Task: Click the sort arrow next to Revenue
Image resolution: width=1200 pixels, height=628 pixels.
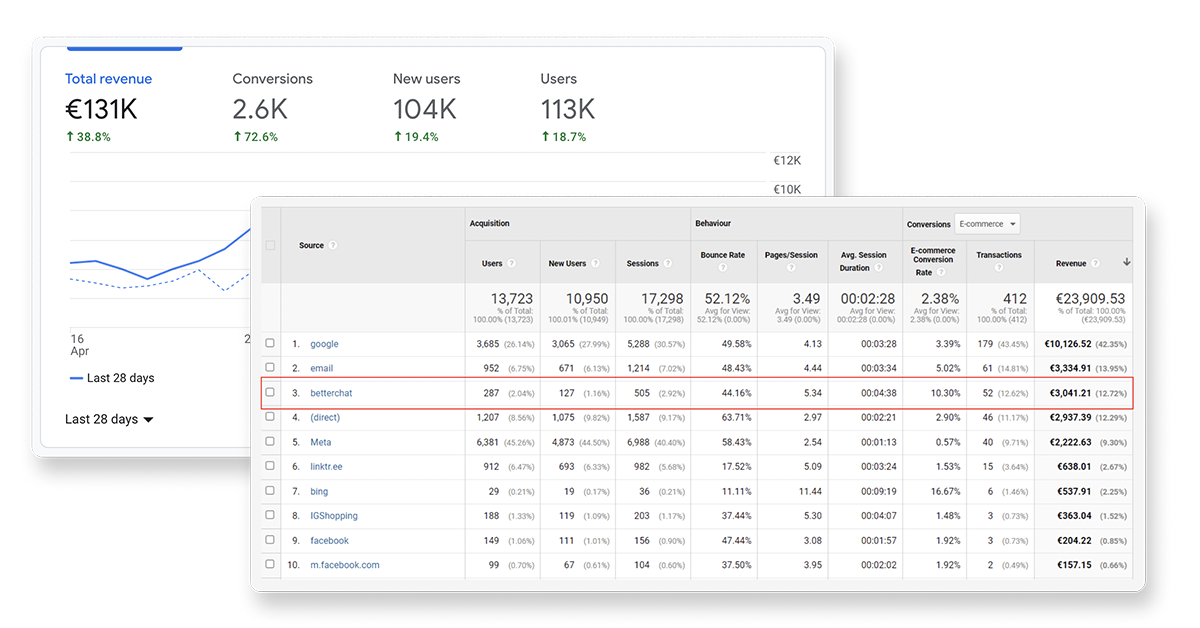Action: coord(1127,263)
